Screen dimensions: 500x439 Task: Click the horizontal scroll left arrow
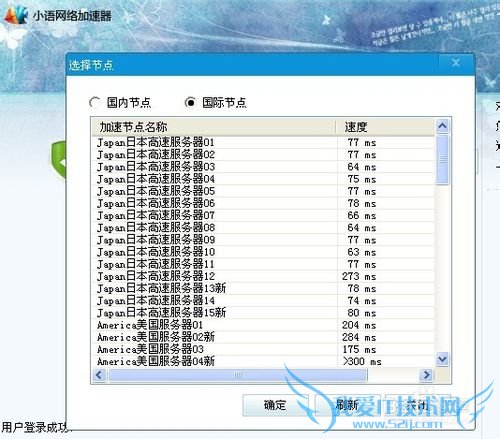99,375
